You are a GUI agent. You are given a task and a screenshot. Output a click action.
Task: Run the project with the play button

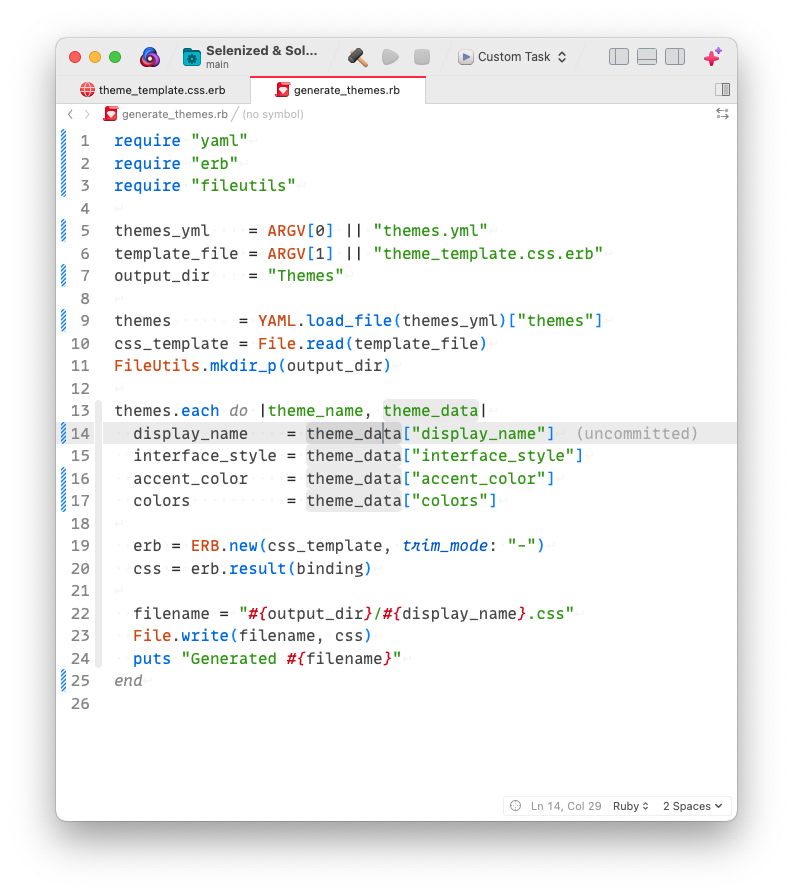coord(390,57)
